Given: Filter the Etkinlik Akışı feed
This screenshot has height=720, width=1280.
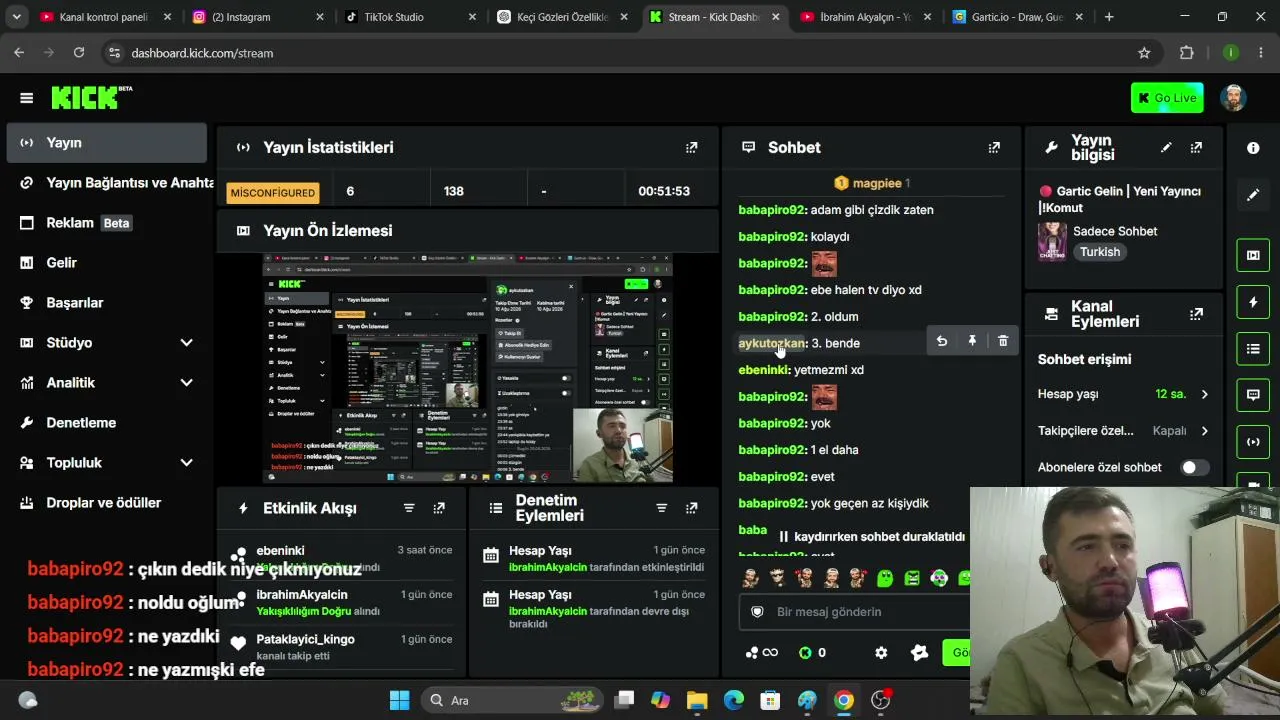Looking at the screenshot, I should (x=409, y=508).
